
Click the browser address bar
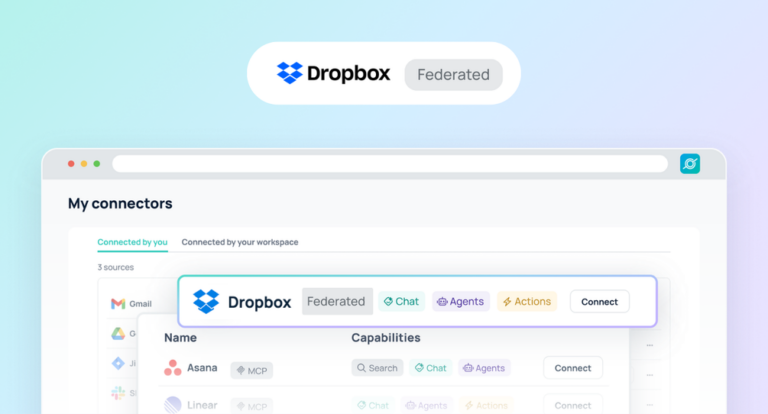click(390, 164)
